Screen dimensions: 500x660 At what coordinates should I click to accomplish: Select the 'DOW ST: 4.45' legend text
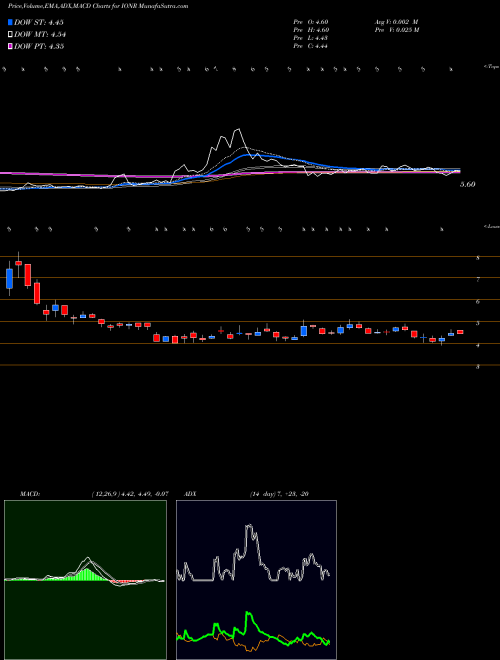[39, 23]
